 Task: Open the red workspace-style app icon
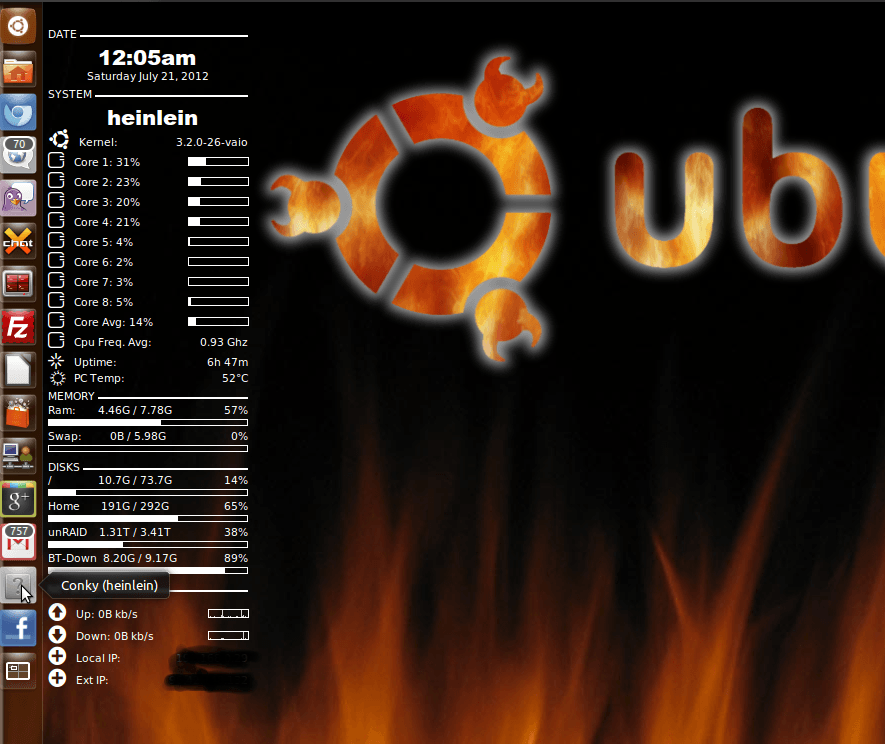point(18,284)
